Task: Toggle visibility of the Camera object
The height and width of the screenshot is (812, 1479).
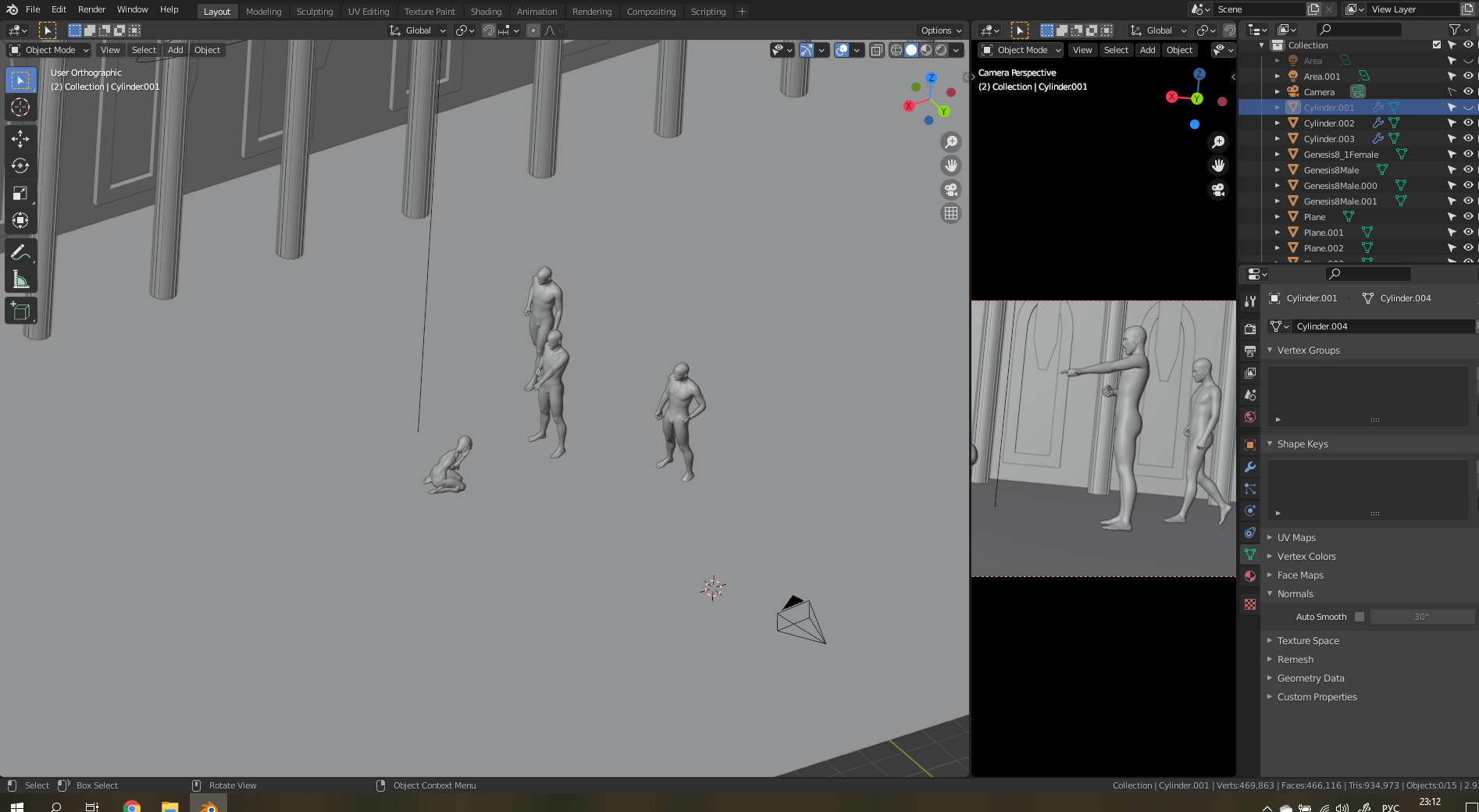Action: [x=1468, y=92]
